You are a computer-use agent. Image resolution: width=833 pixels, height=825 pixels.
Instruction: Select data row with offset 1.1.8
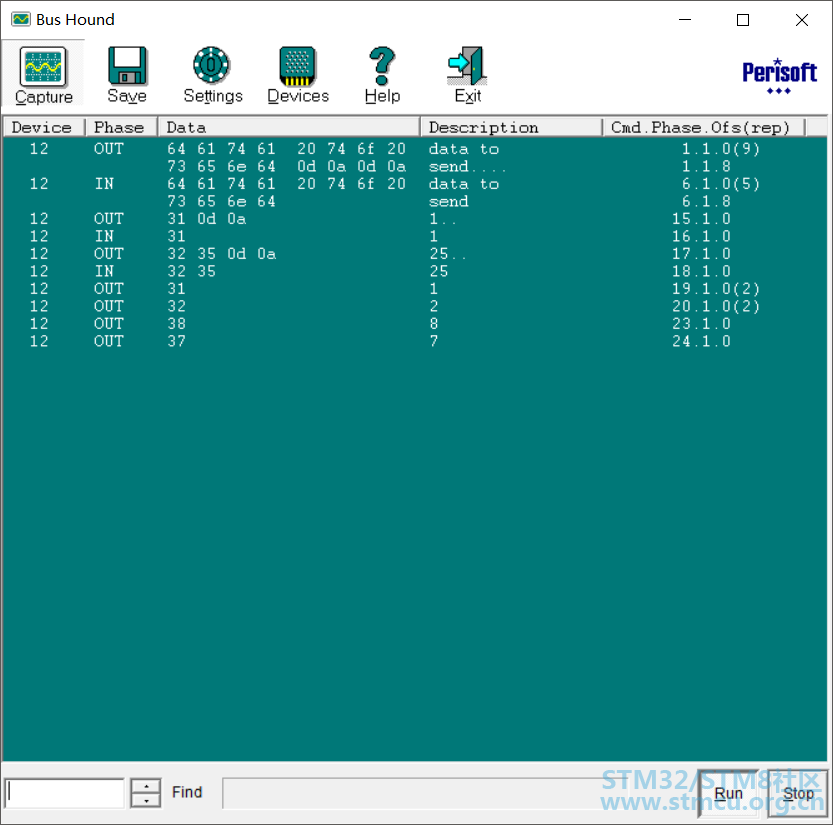pyautogui.click(x=415, y=166)
